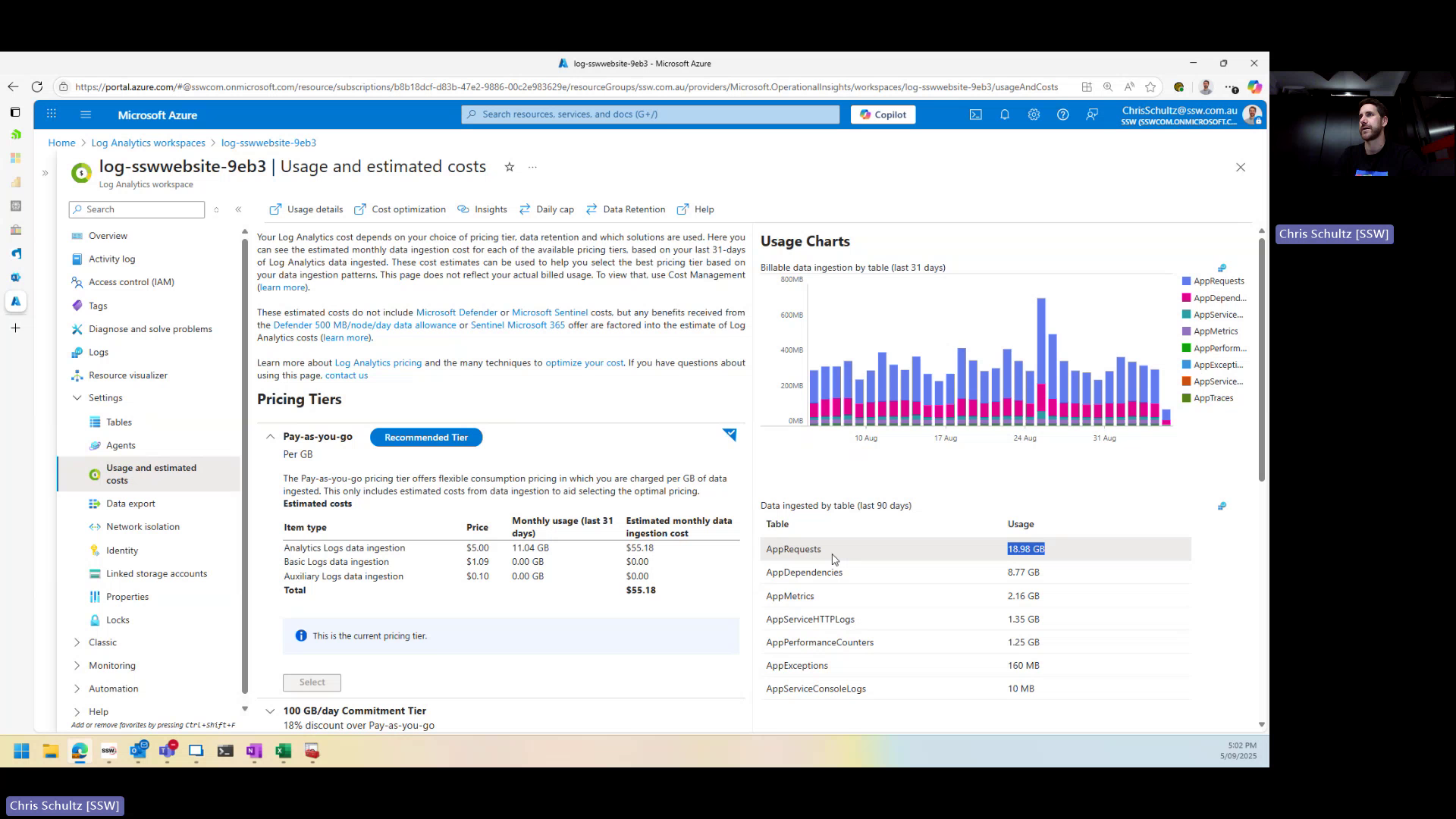
Task: Open Help in the command toolbar
Action: [x=695, y=209]
